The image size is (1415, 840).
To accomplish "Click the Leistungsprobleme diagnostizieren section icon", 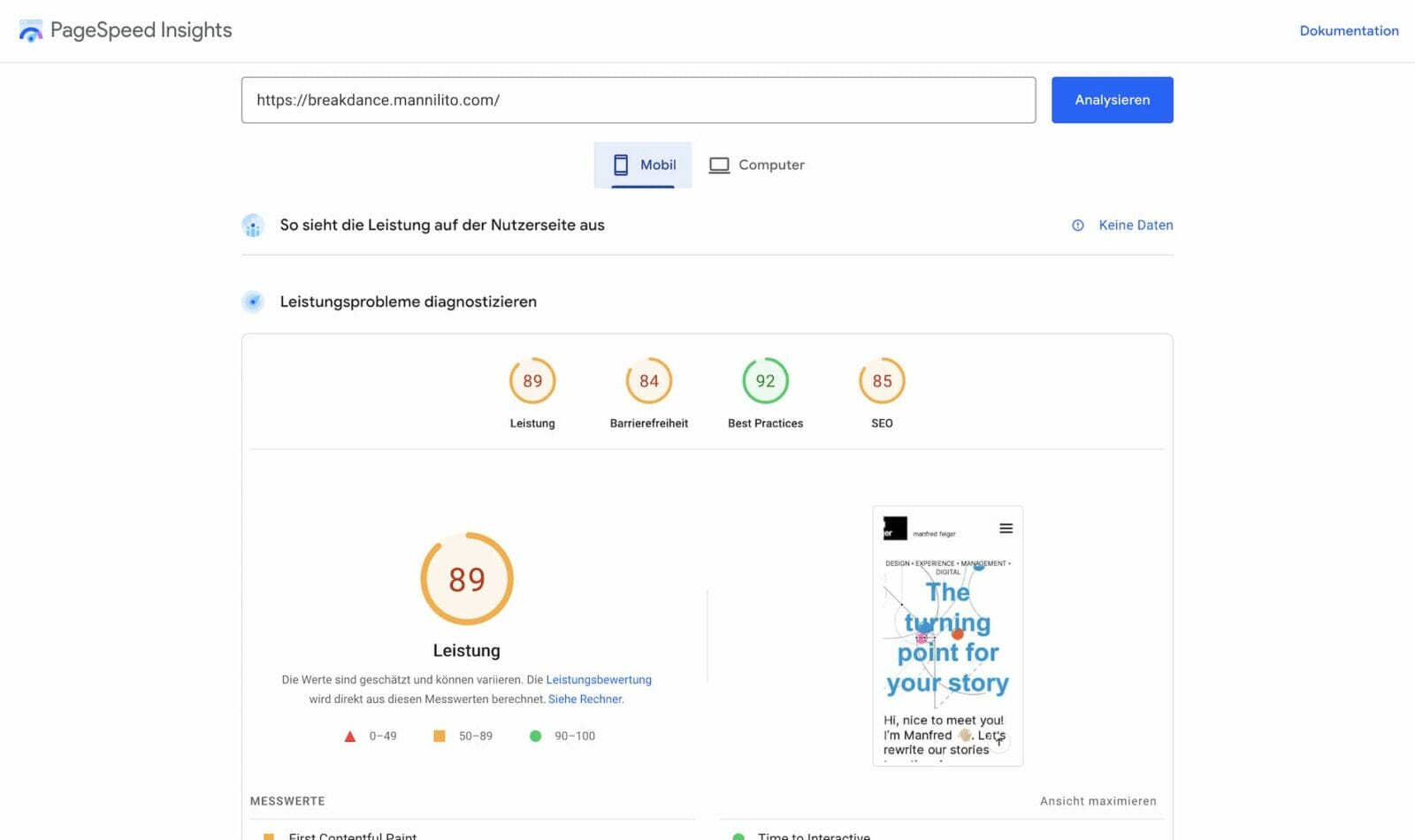I will point(253,302).
